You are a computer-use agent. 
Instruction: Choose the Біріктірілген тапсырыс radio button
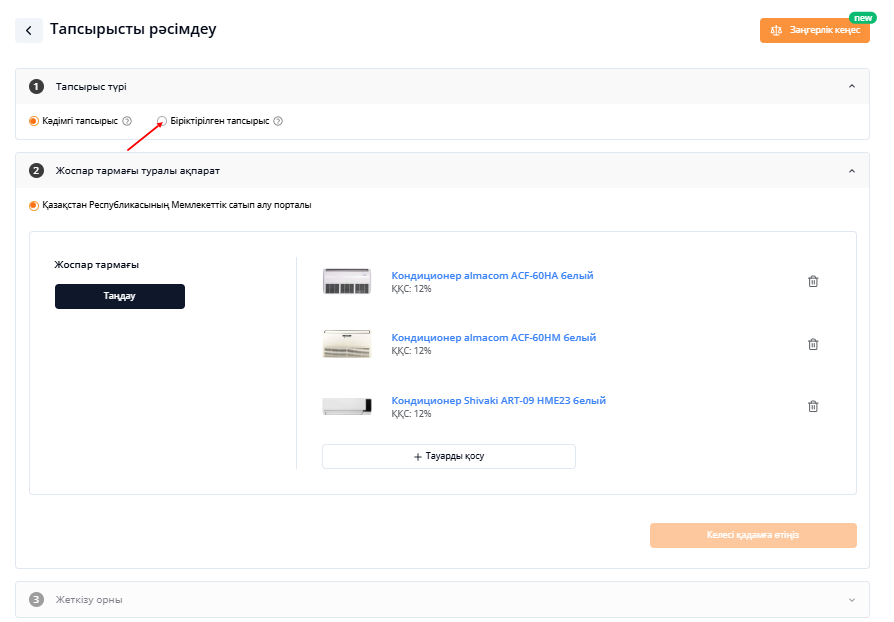(x=162, y=121)
